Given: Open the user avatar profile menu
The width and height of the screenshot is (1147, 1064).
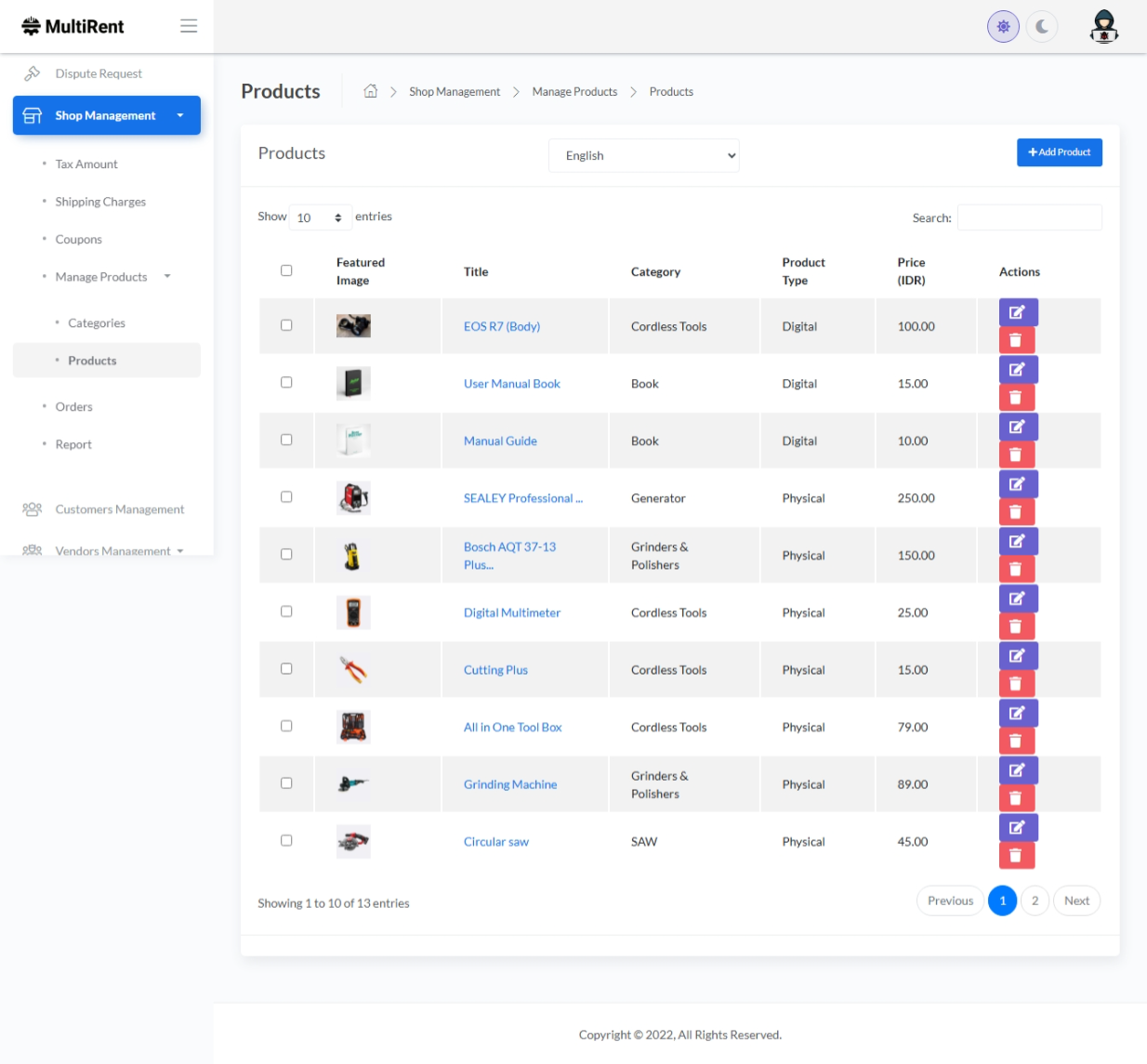Looking at the screenshot, I should pos(1103,27).
